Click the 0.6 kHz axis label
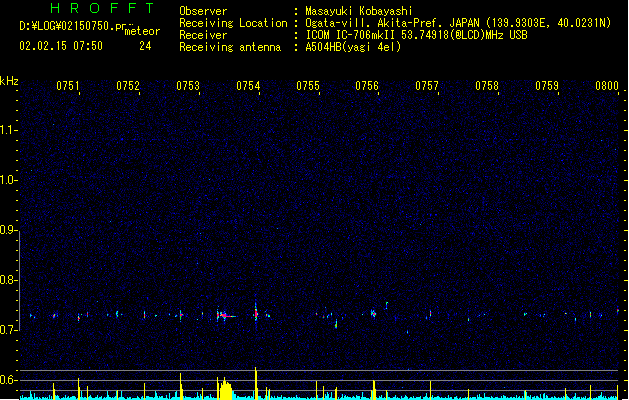 coord(8,380)
